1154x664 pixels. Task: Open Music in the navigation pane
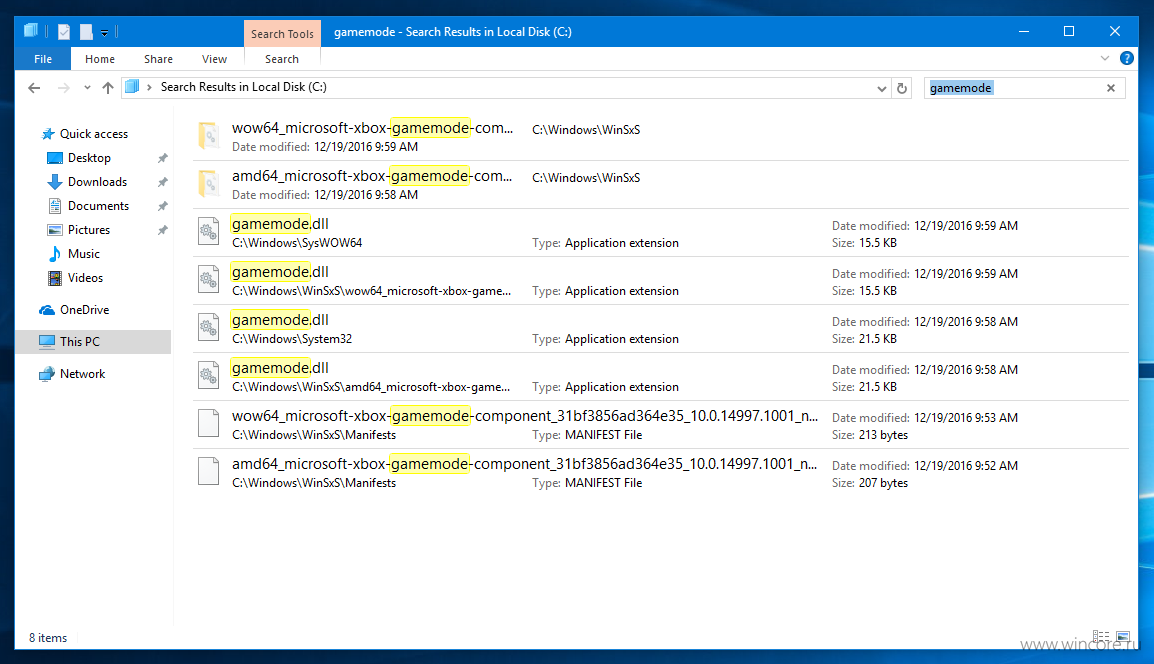click(83, 254)
